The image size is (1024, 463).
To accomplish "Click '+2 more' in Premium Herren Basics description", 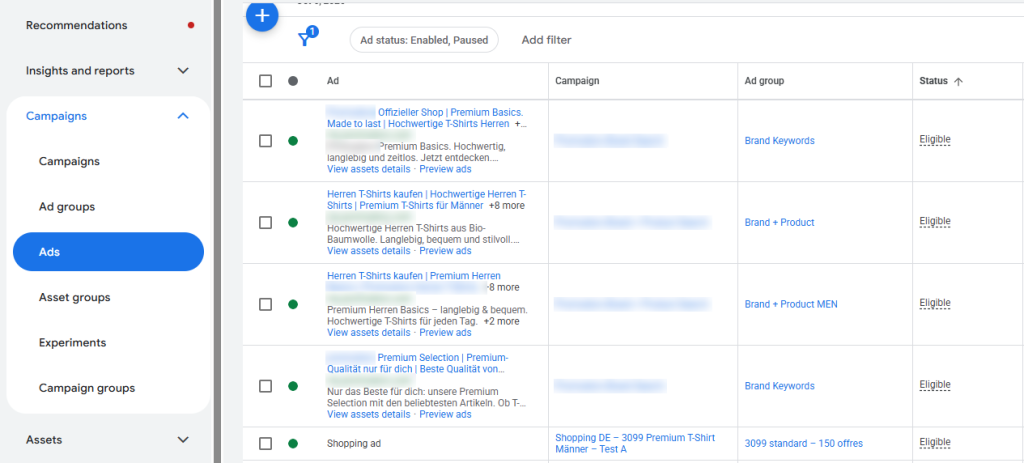I will pos(502,321).
